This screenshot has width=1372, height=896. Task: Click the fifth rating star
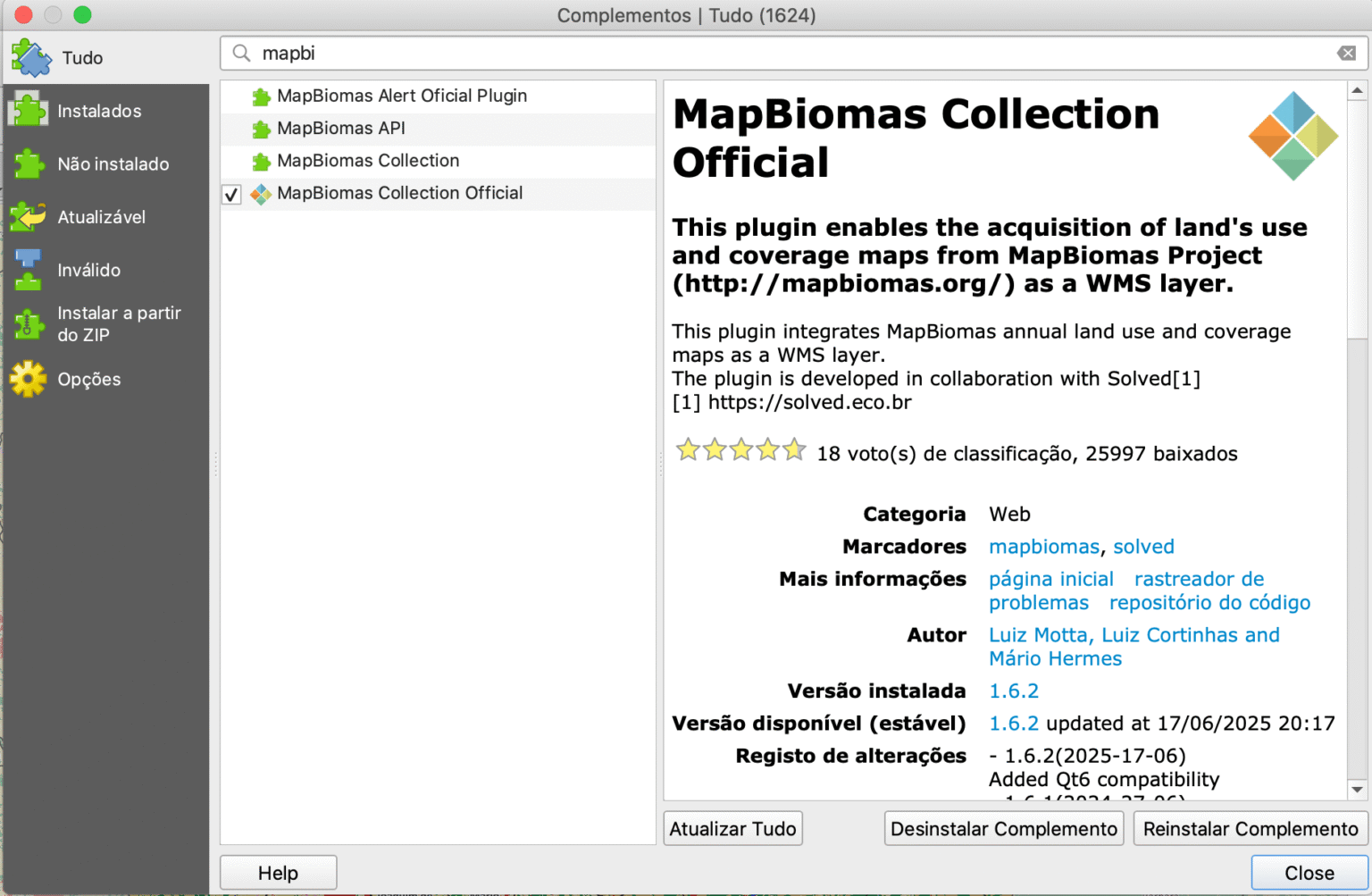pyautogui.click(x=794, y=449)
